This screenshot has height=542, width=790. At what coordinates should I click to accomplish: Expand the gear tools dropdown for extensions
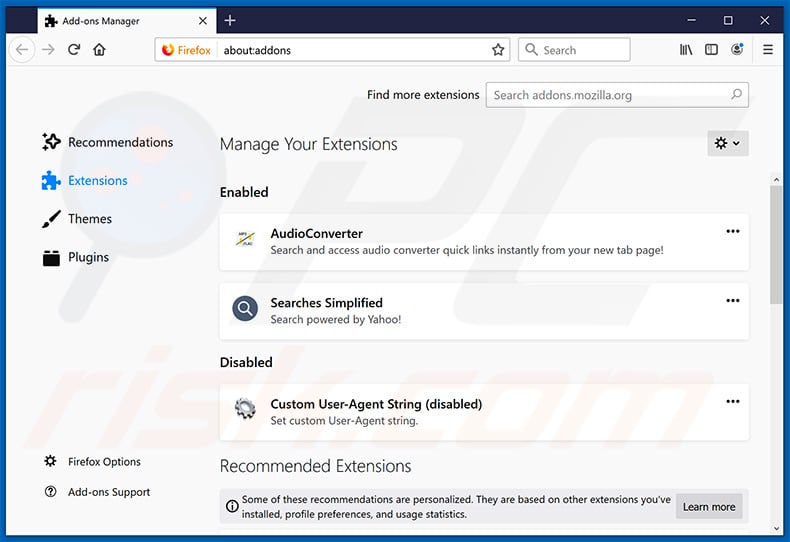(x=727, y=144)
